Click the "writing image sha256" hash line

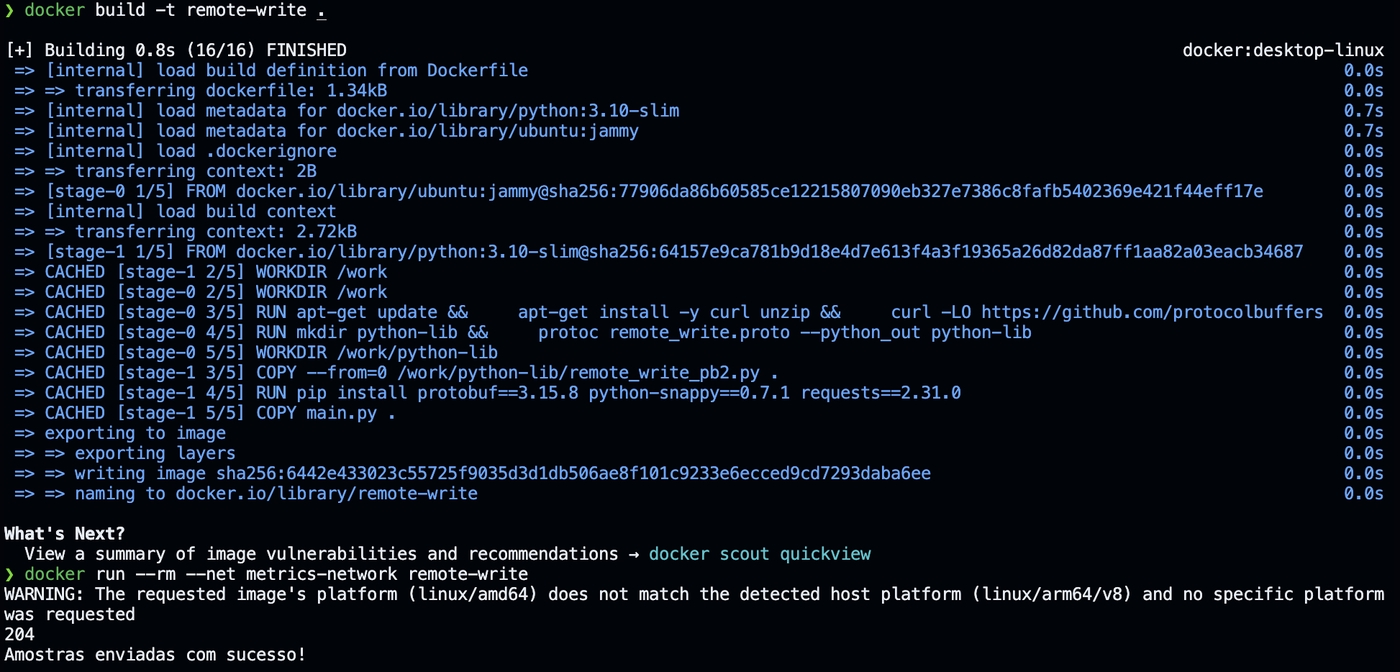(502, 473)
